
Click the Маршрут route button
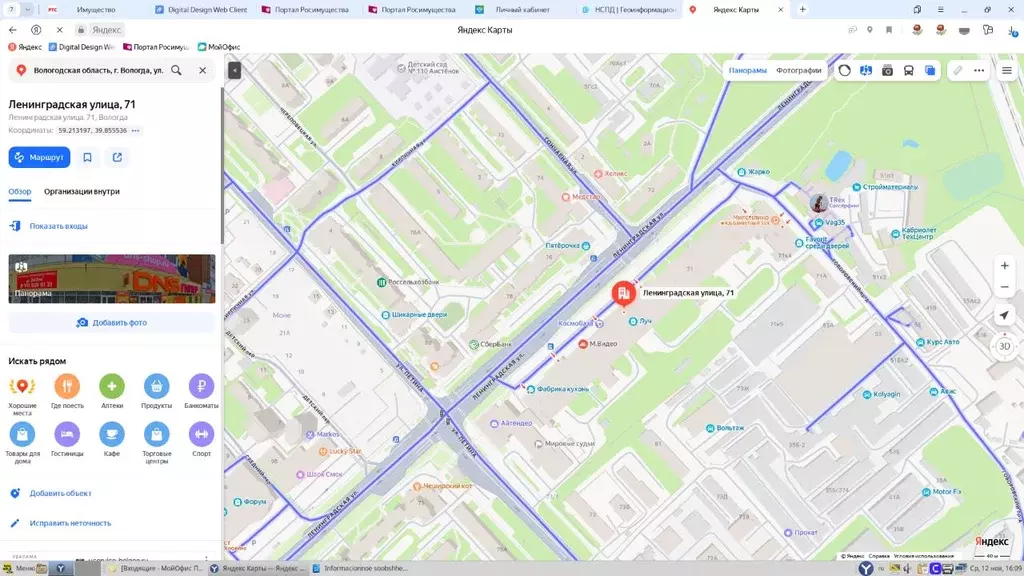click(x=39, y=157)
